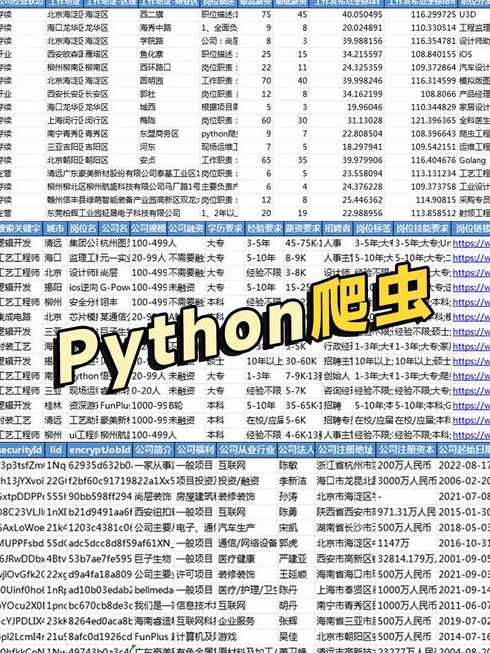Click the cell containing 安贞
The width and height of the screenshot is (490, 653).
tap(148, 160)
